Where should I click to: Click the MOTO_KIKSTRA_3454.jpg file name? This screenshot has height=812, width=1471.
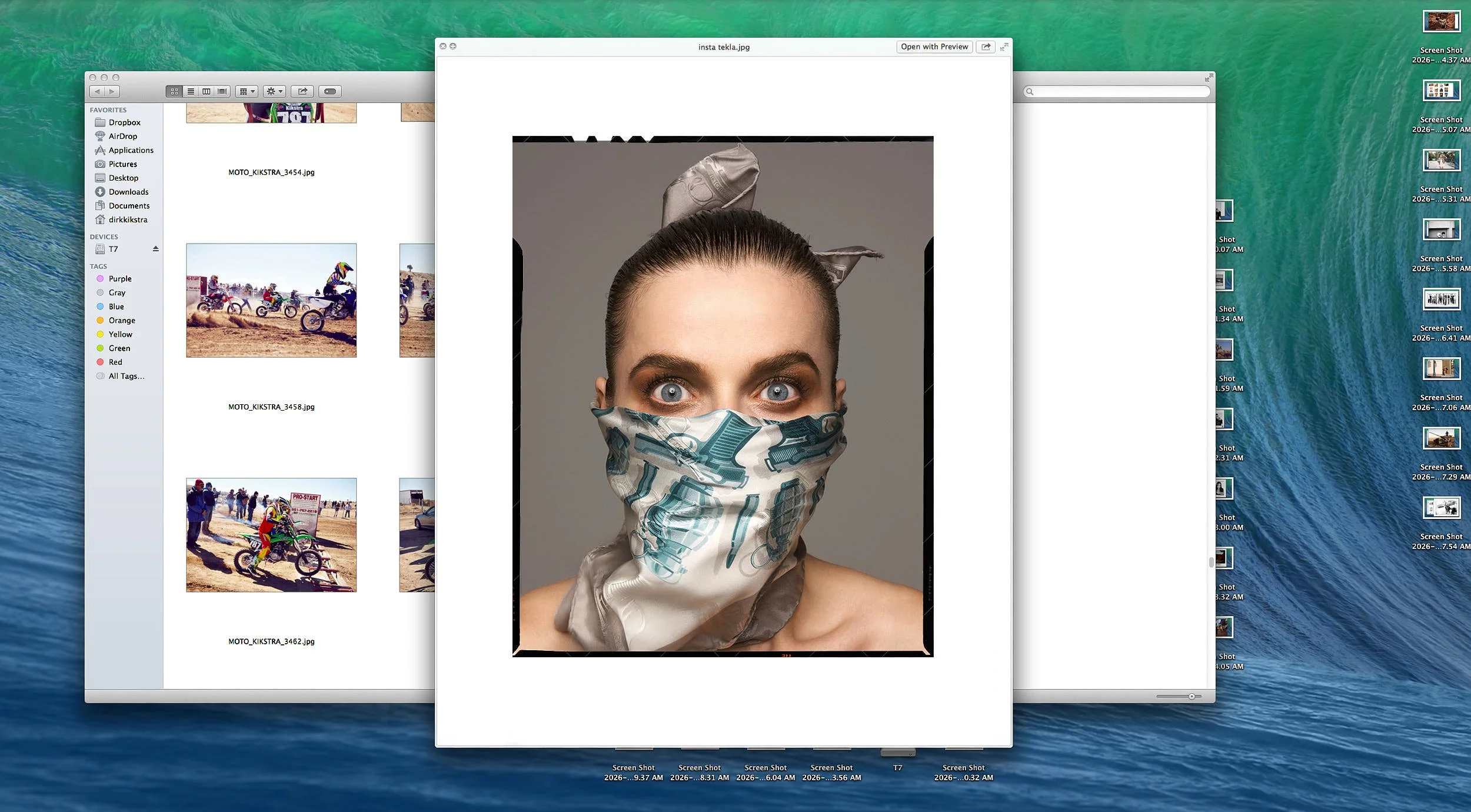coord(271,172)
